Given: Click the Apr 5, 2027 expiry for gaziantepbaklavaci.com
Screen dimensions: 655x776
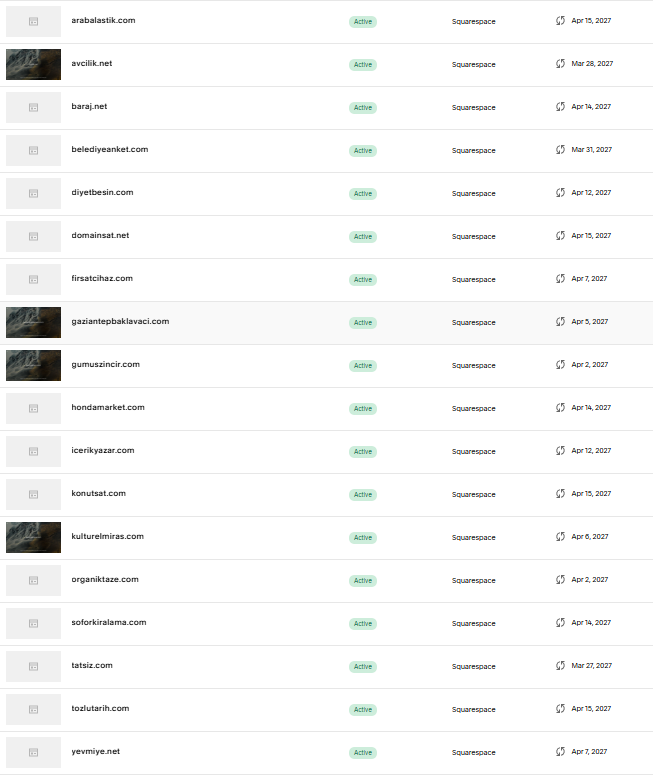Looking at the screenshot, I should [590, 322].
